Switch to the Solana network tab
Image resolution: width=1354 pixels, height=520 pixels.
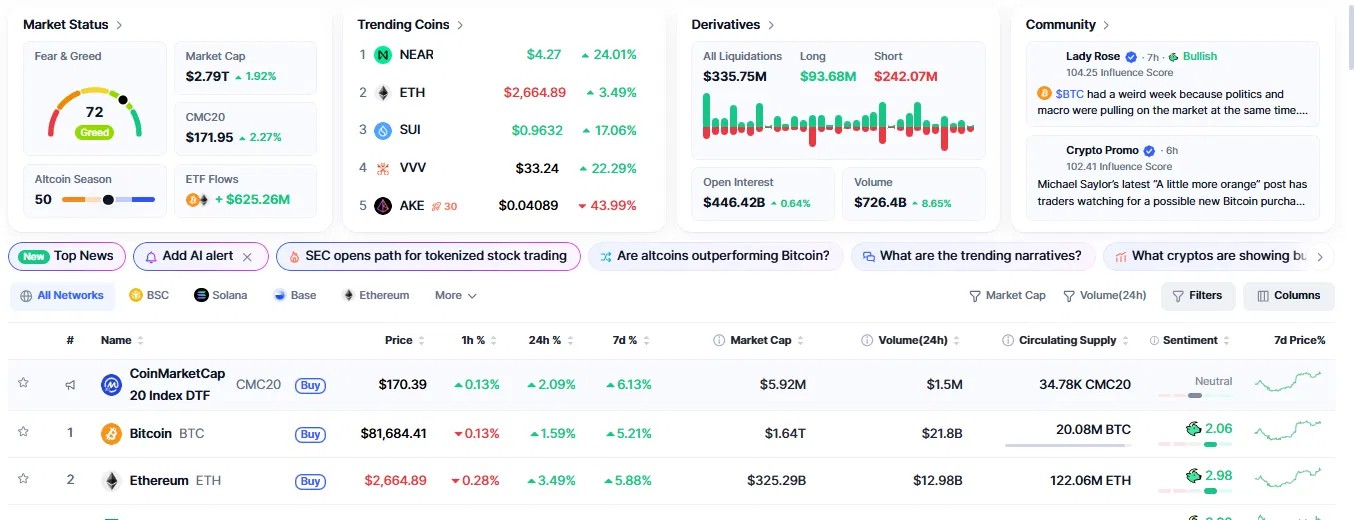click(x=221, y=296)
